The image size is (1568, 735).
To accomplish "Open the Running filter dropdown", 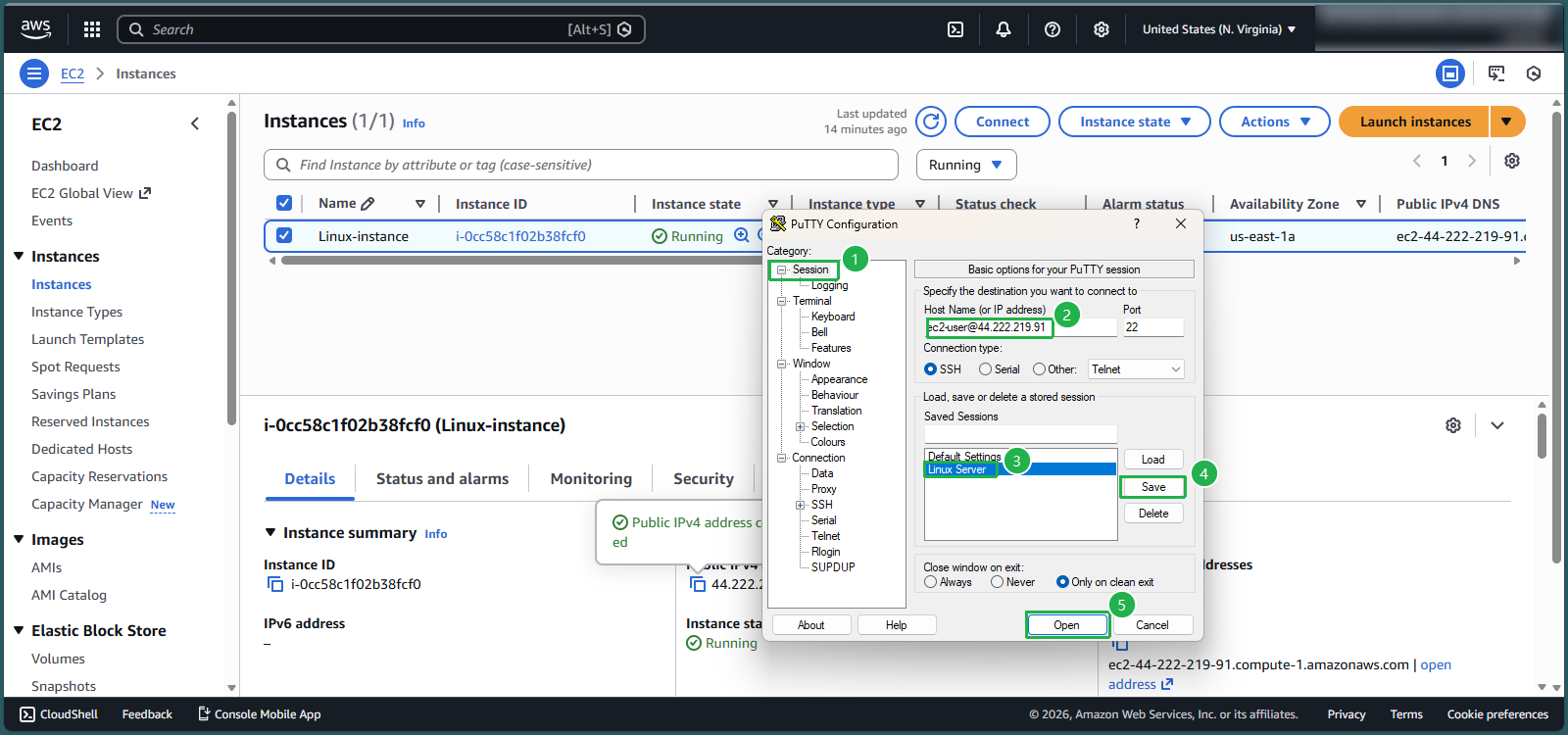I will pyautogui.click(x=966, y=165).
